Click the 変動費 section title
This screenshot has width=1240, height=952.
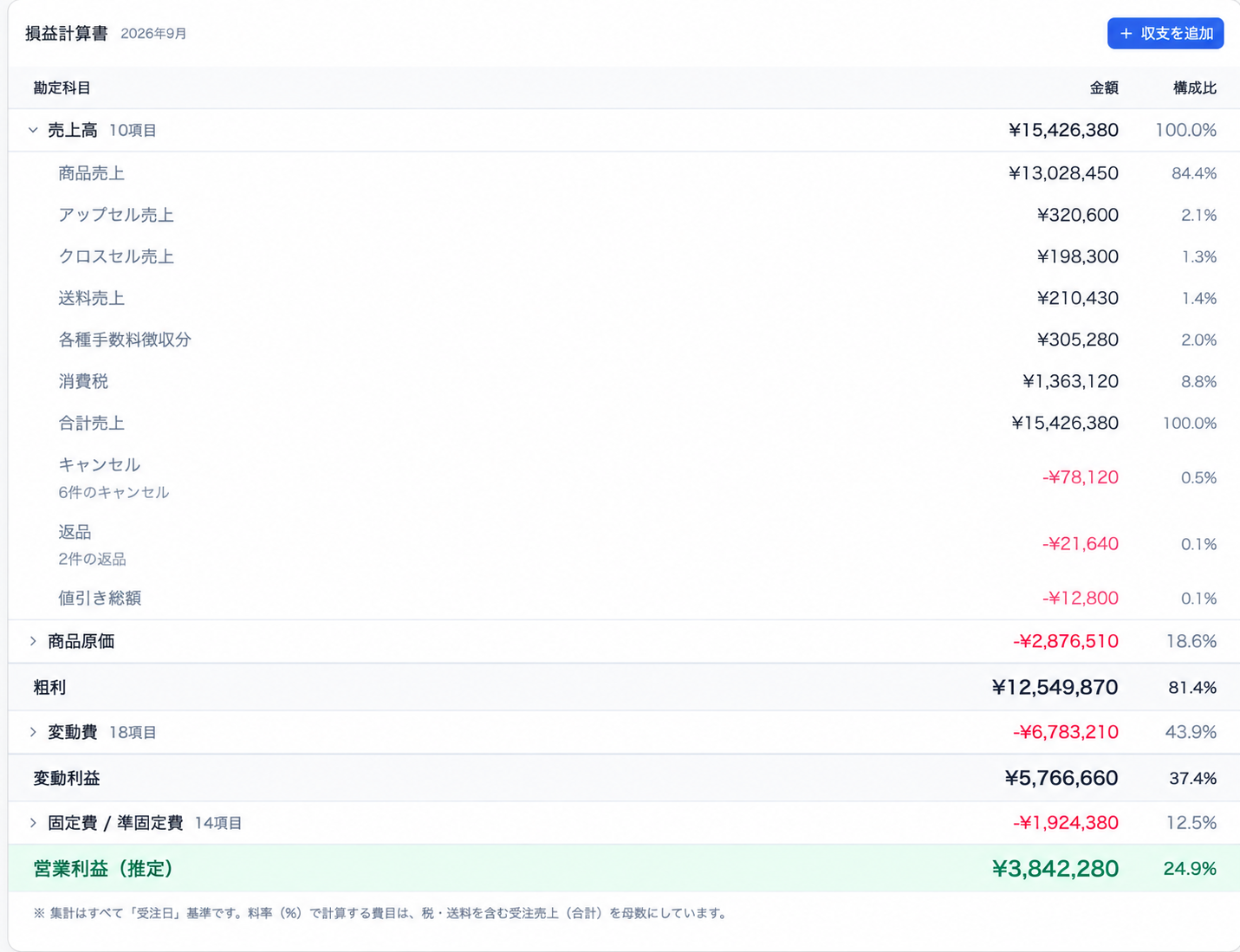click(72, 732)
